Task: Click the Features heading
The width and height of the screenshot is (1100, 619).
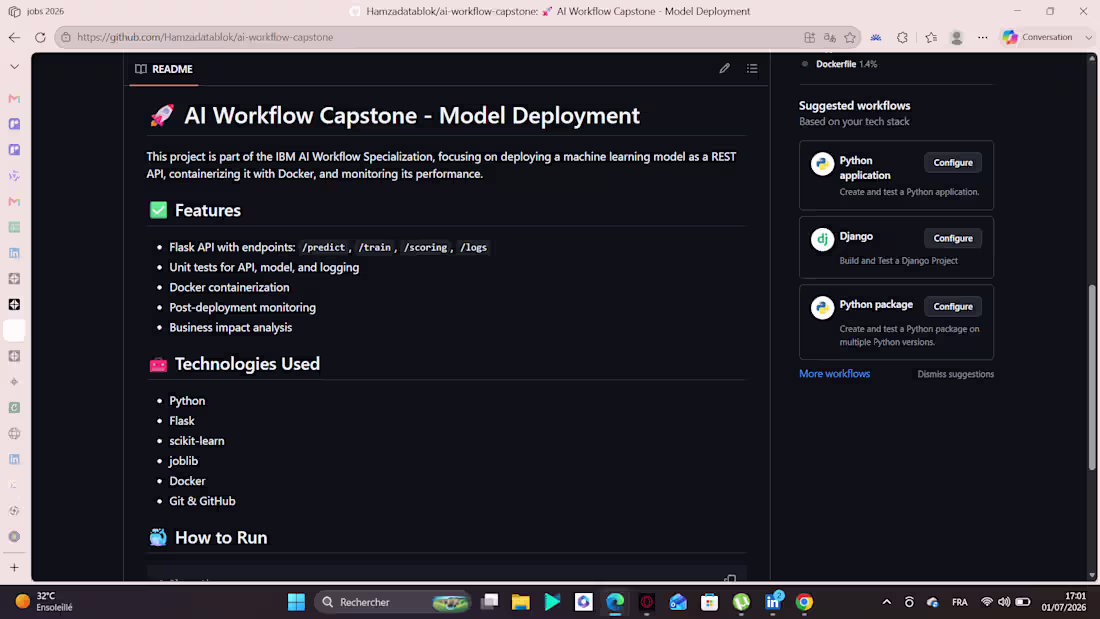Action: click(x=208, y=210)
